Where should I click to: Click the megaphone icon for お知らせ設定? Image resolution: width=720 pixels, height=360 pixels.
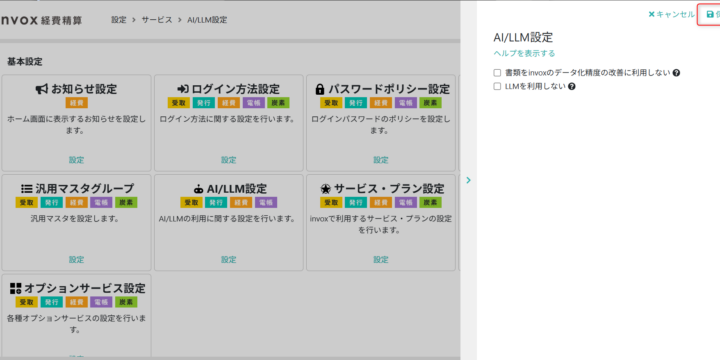(42, 89)
